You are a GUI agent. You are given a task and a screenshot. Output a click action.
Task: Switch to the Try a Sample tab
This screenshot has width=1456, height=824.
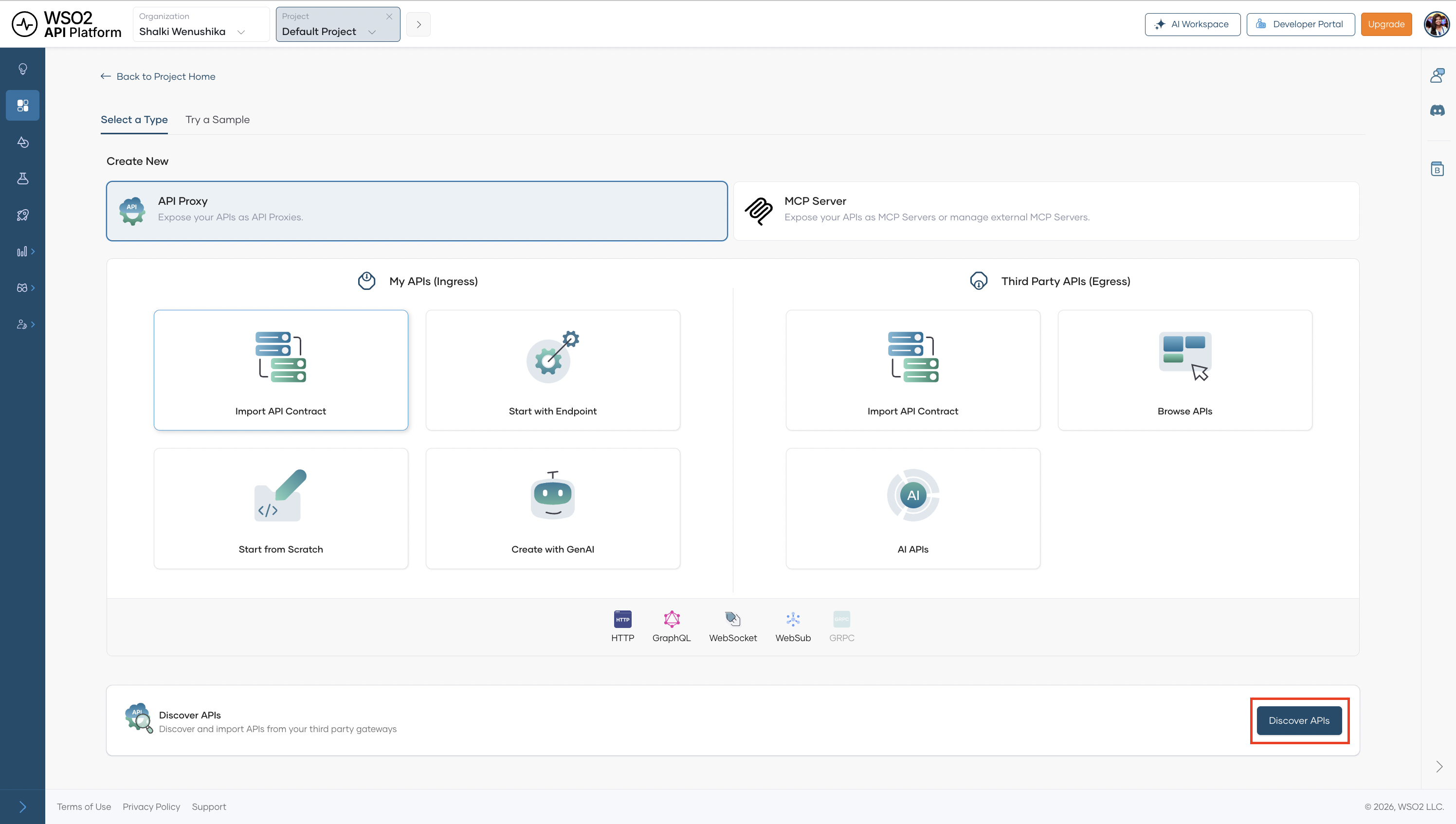pos(218,120)
